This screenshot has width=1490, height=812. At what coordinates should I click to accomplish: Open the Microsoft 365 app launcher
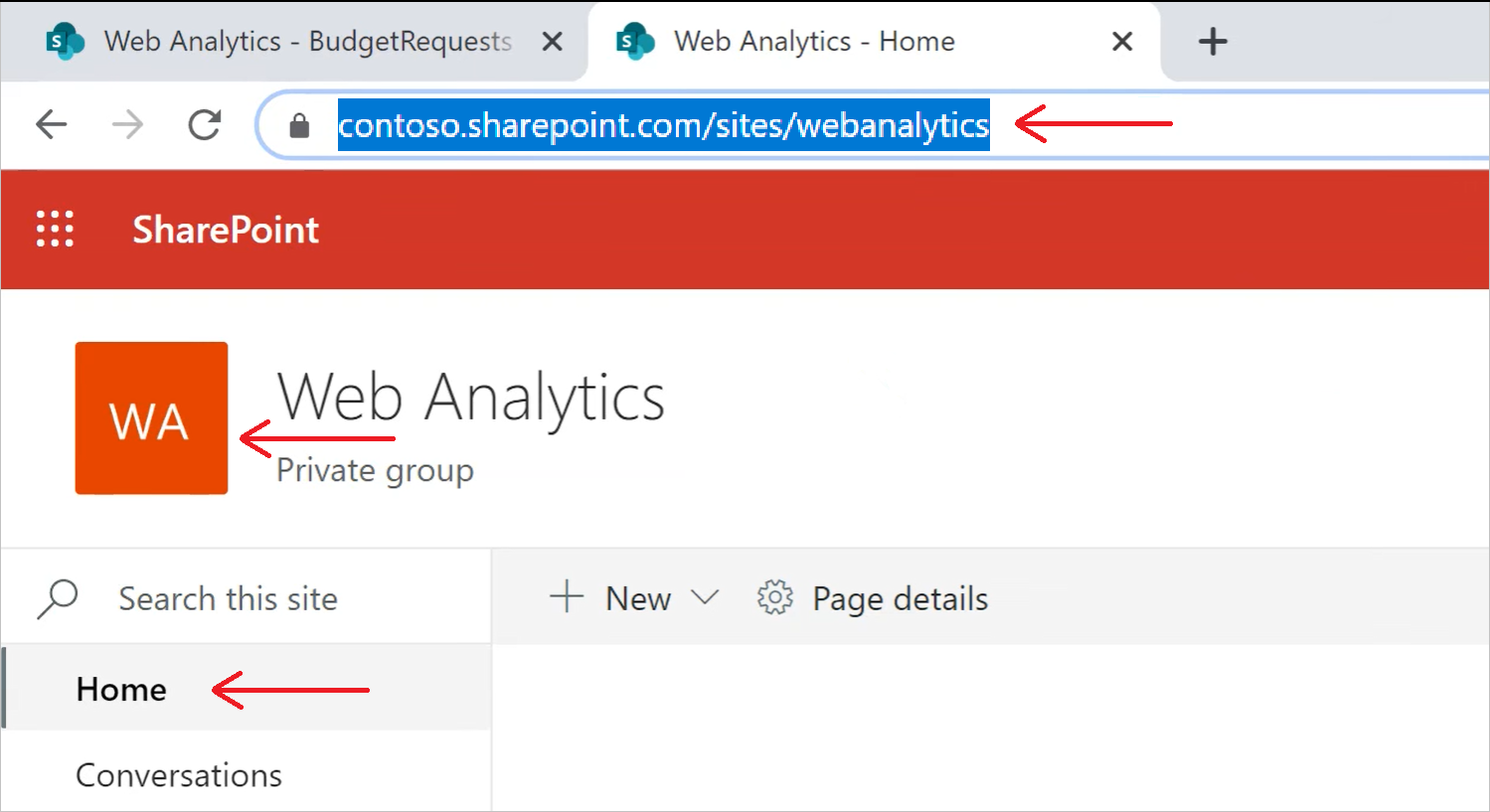pyautogui.click(x=55, y=229)
